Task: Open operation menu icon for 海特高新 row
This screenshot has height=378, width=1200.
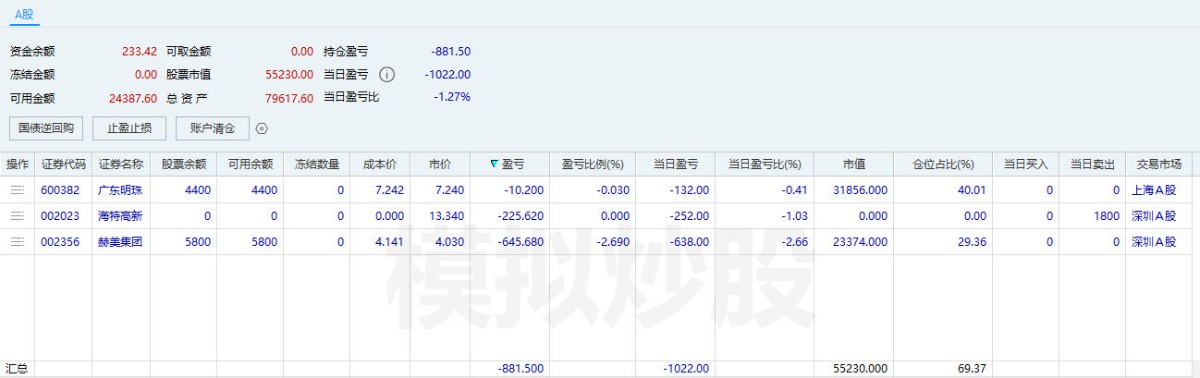Action: (17, 216)
